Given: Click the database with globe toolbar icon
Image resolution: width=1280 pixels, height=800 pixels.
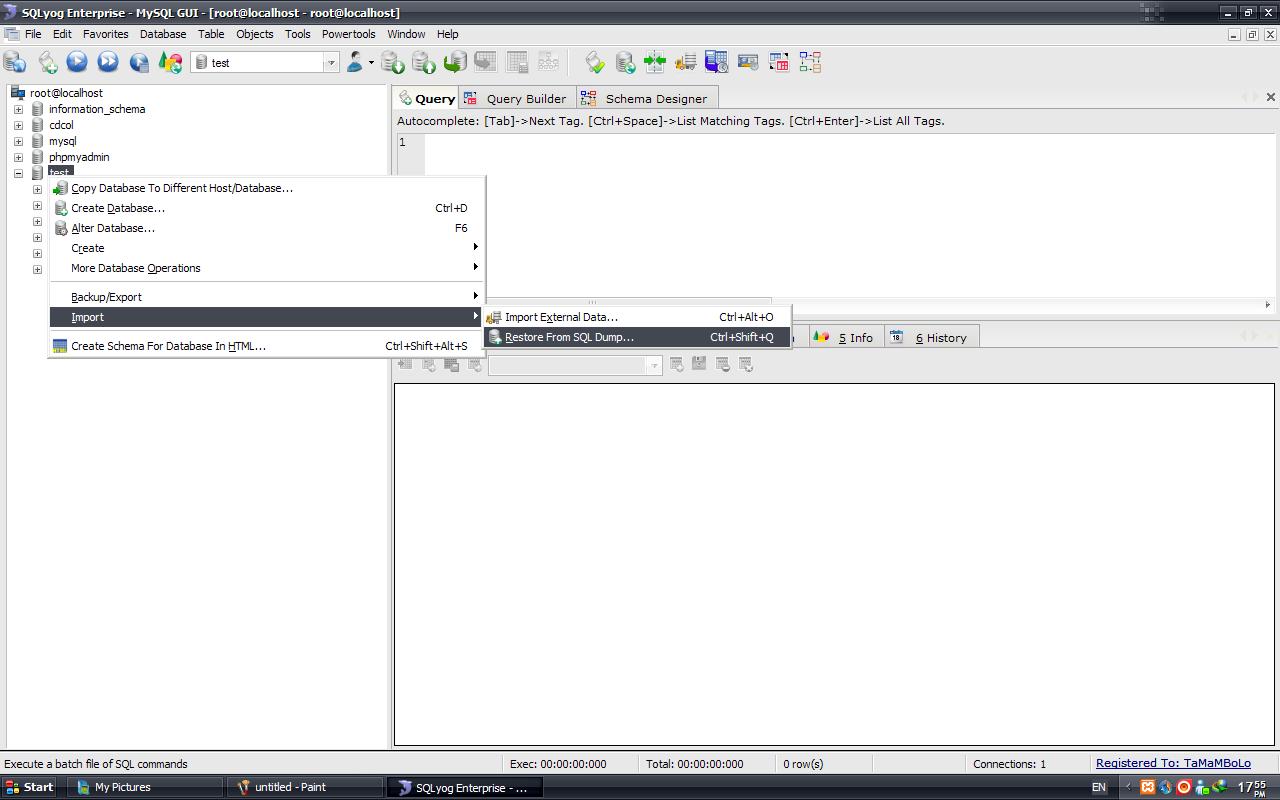Looking at the screenshot, I should click(625, 62).
